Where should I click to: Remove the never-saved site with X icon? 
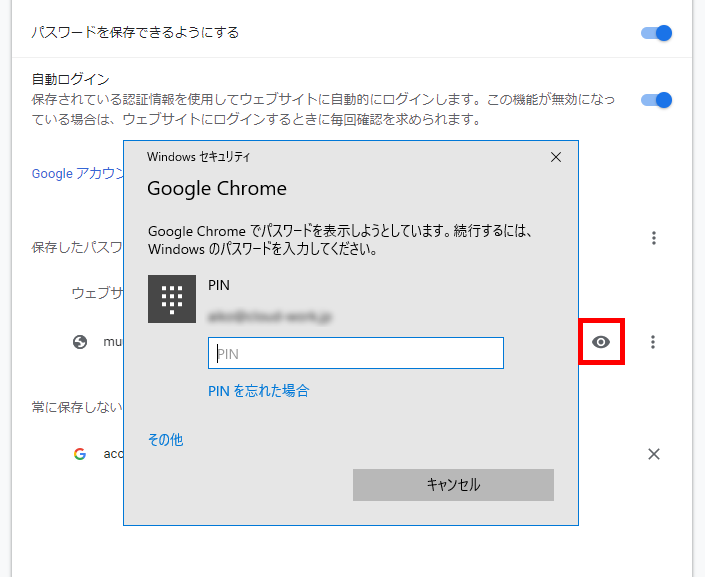[653, 454]
